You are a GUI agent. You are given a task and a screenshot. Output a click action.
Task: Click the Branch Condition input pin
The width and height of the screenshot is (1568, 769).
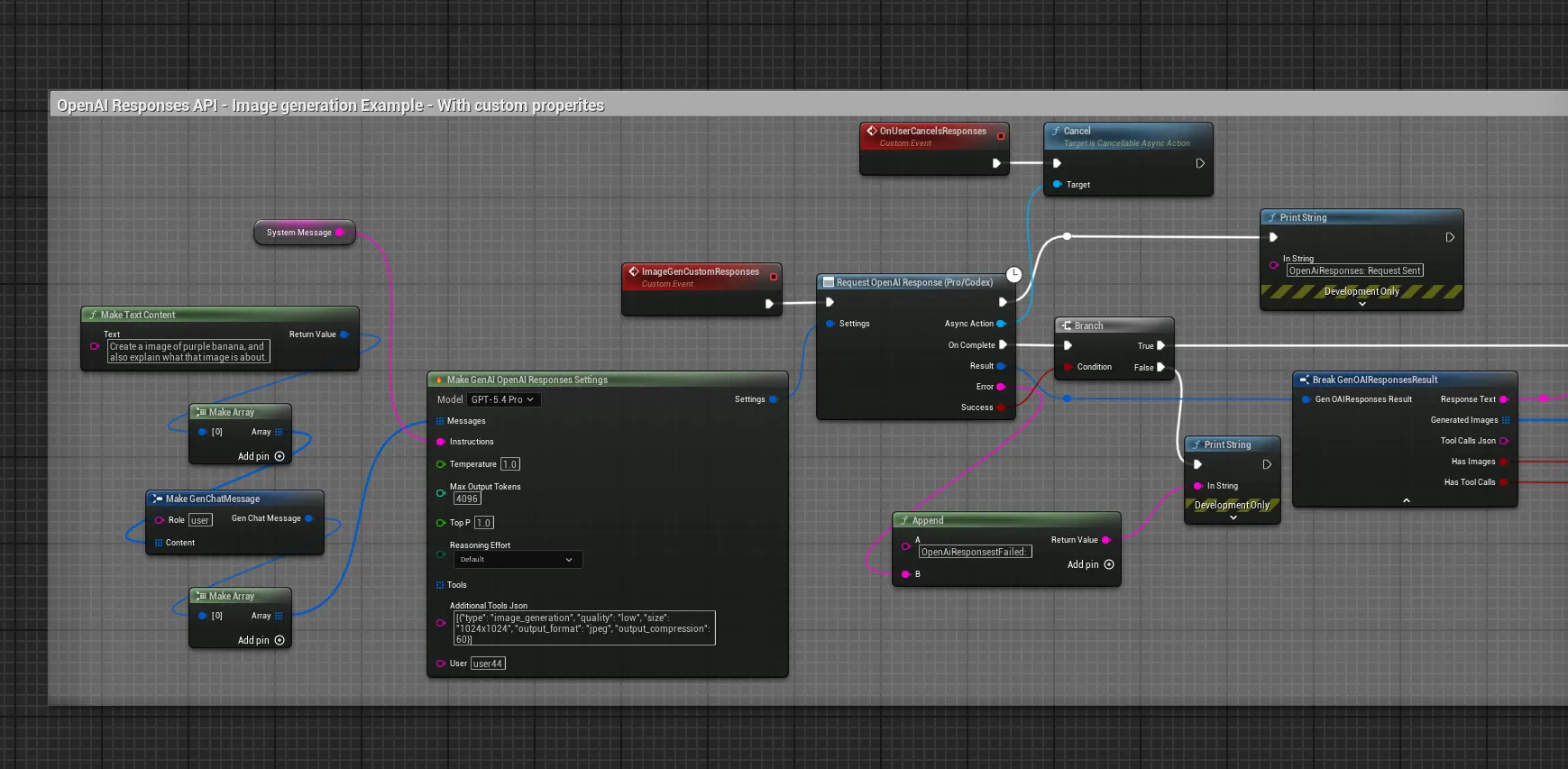click(x=1068, y=367)
